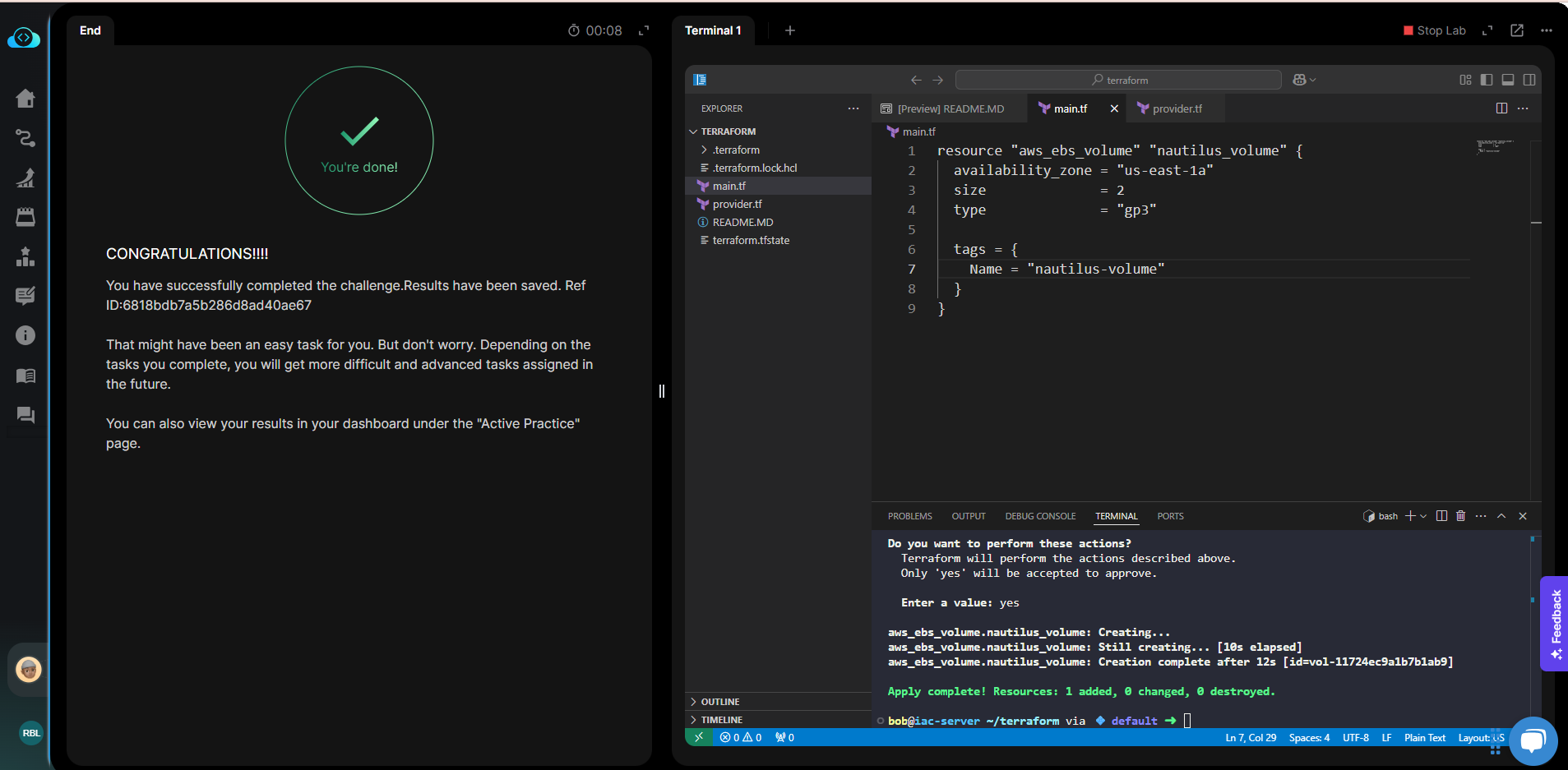Screen dimensions: 1568x770
Task: Kill terminal with the trash icon
Action: point(1461,516)
